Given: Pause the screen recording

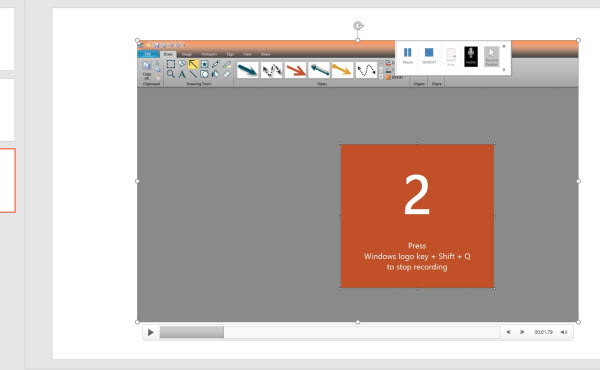Looking at the screenshot, I should 408,55.
